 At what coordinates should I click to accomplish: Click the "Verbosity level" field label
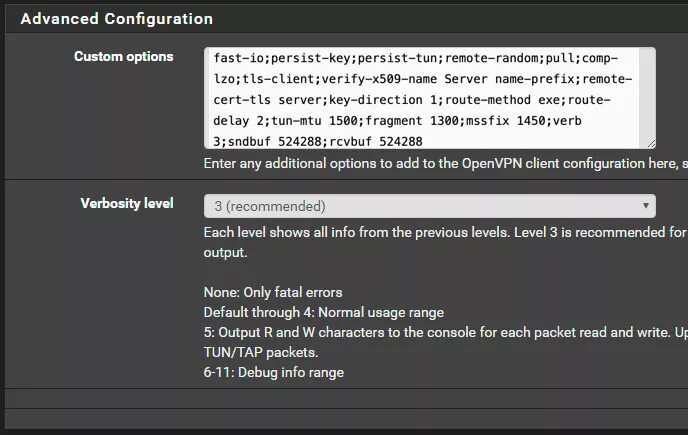coord(127,204)
